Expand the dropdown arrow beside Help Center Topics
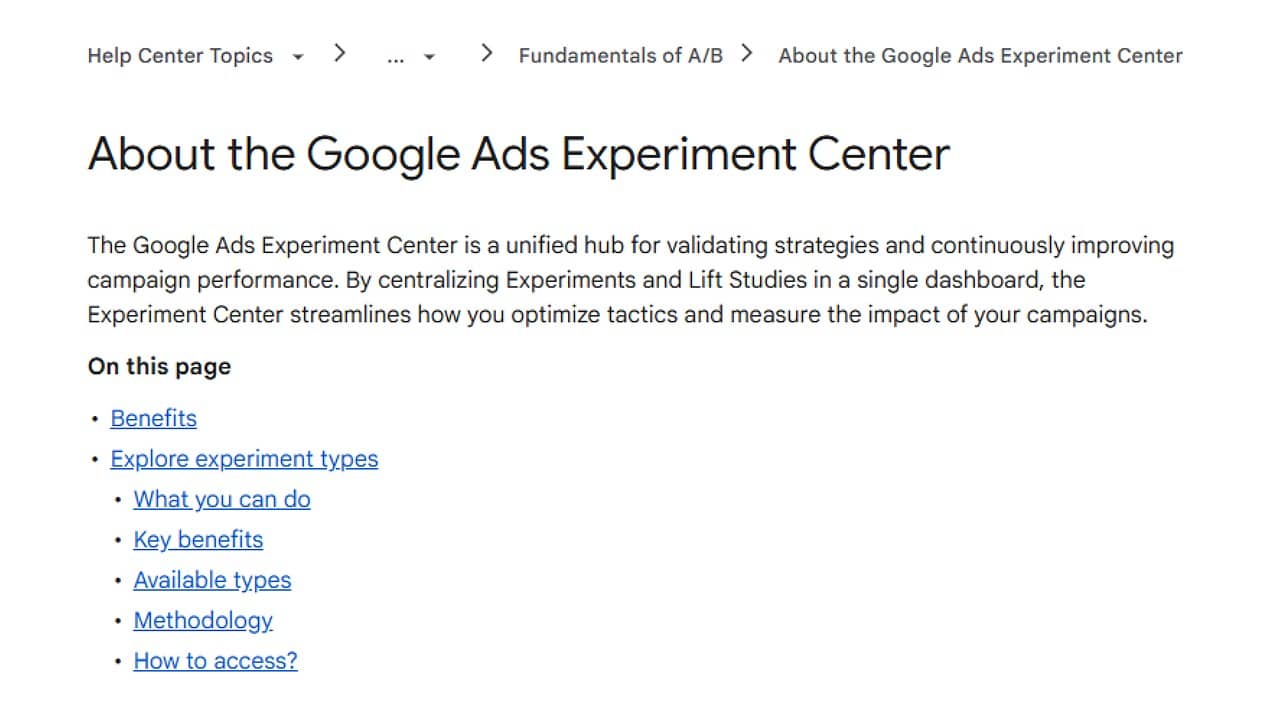Screen dimensions: 1280x720 pyautogui.click(x=297, y=57)
